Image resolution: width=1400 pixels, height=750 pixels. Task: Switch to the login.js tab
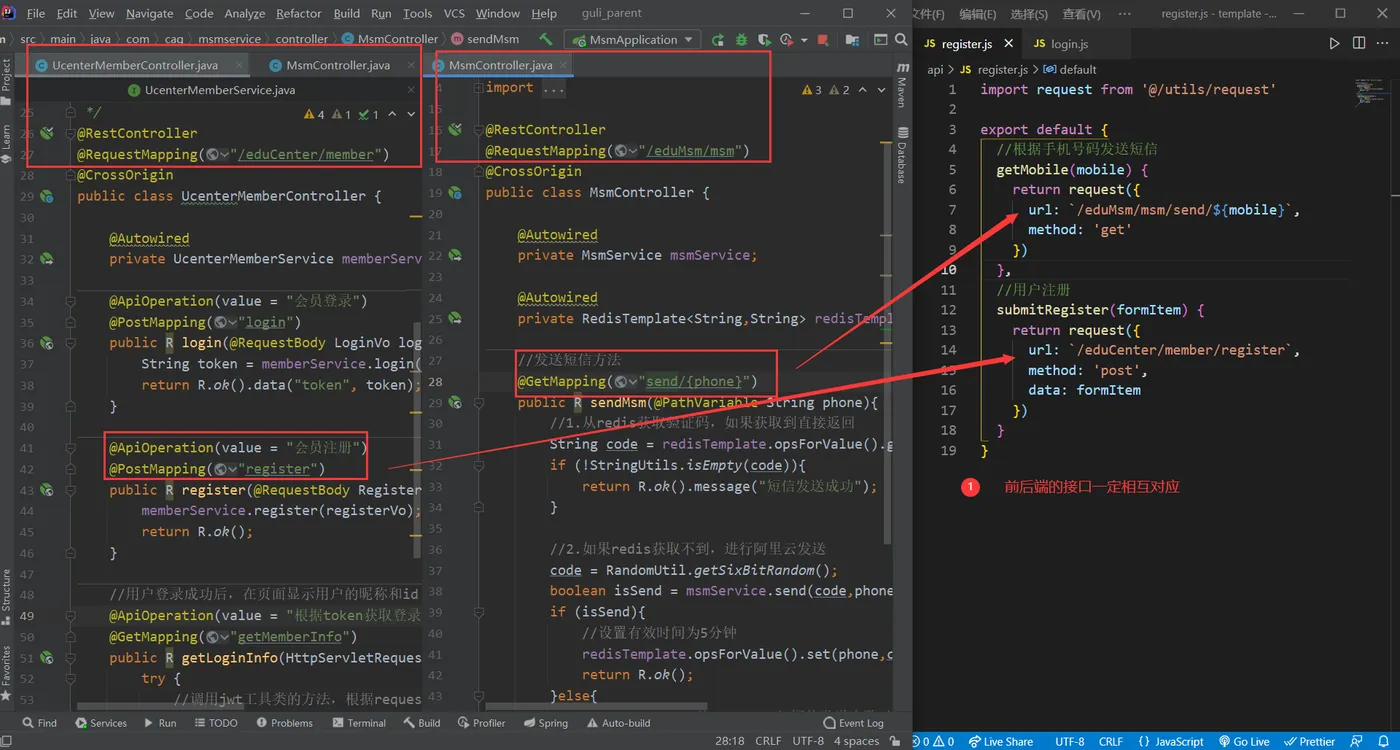tap(1069, 44)
